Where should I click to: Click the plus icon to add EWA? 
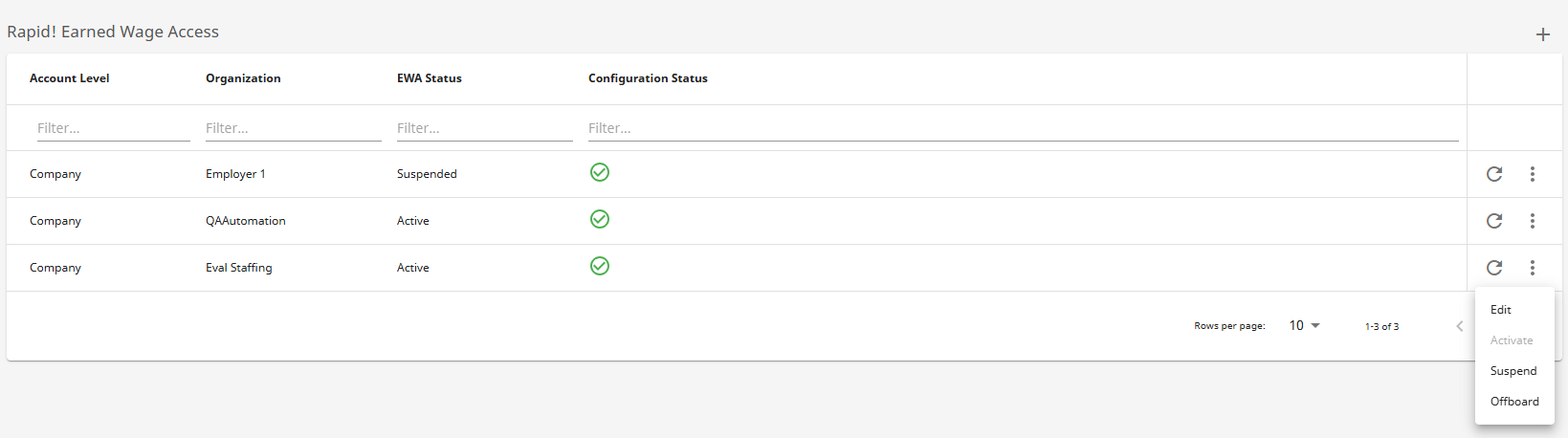[1542, 34]
